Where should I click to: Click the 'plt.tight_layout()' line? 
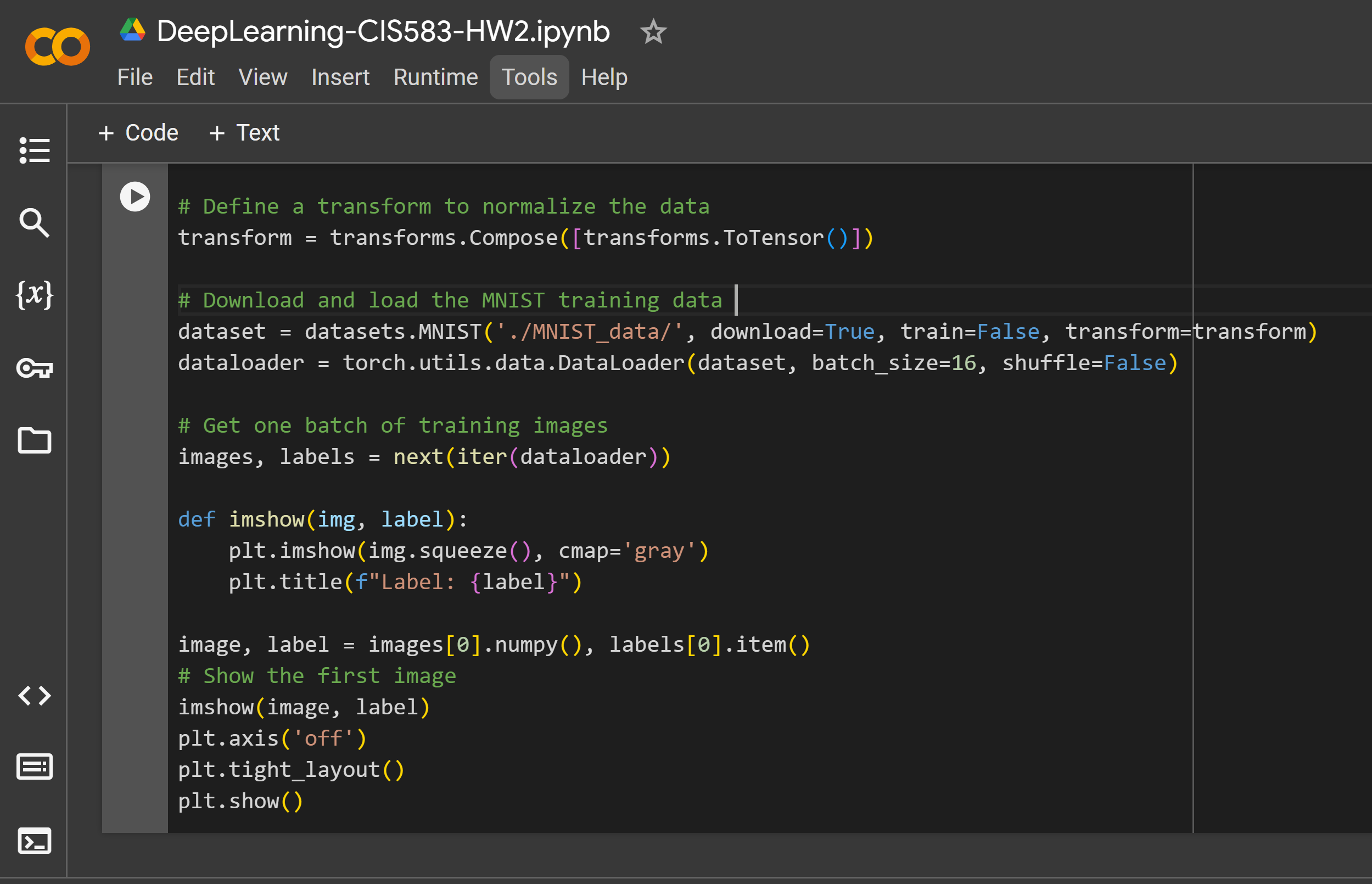pyautogui.click(x=292, y=770)
